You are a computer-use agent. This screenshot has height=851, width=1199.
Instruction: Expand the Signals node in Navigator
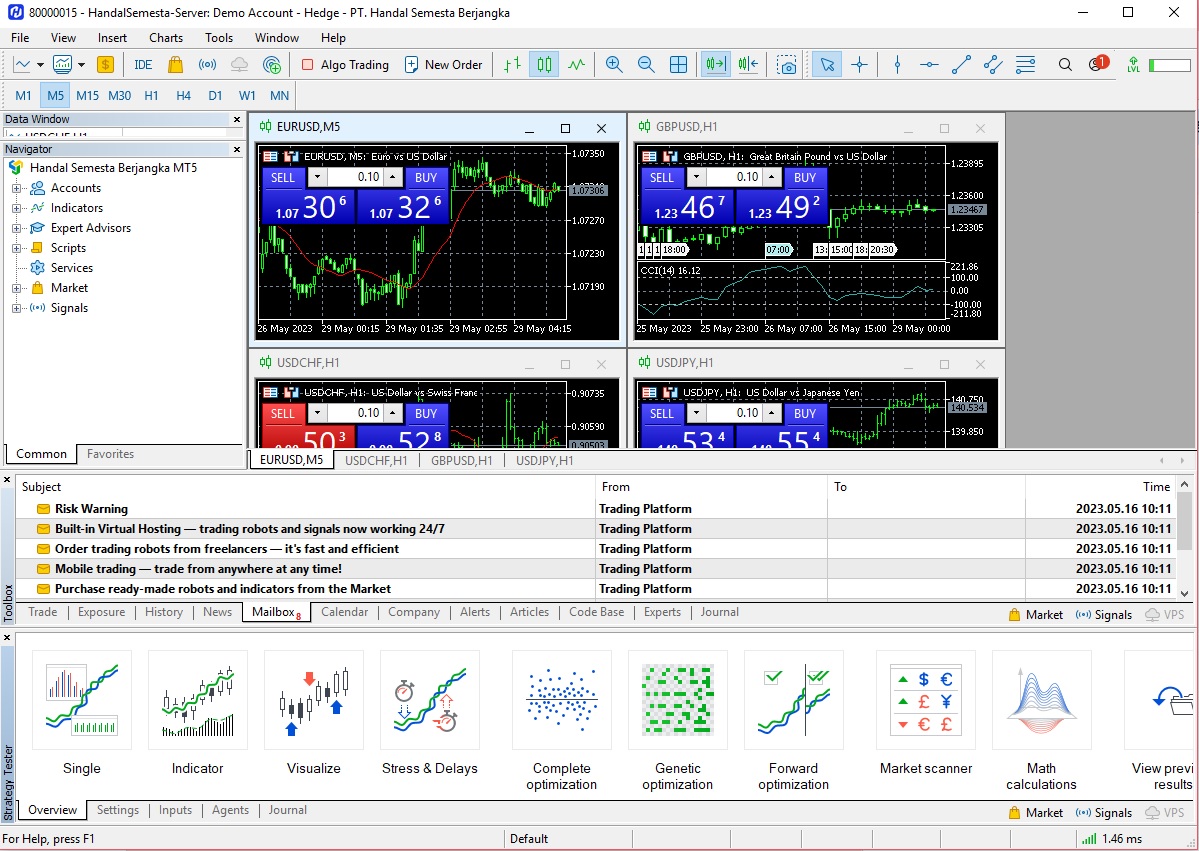pyautogui.click(x=16, y=308)
